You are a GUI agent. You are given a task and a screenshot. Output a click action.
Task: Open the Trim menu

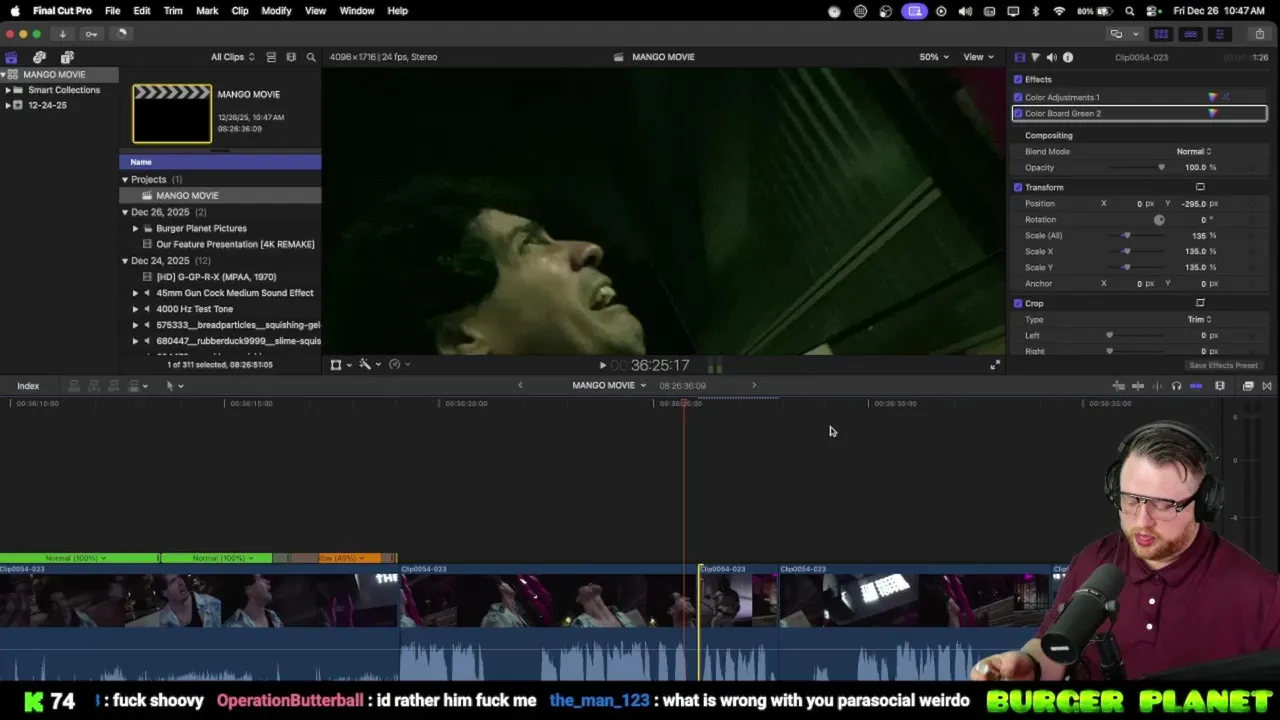pos(173,11)
